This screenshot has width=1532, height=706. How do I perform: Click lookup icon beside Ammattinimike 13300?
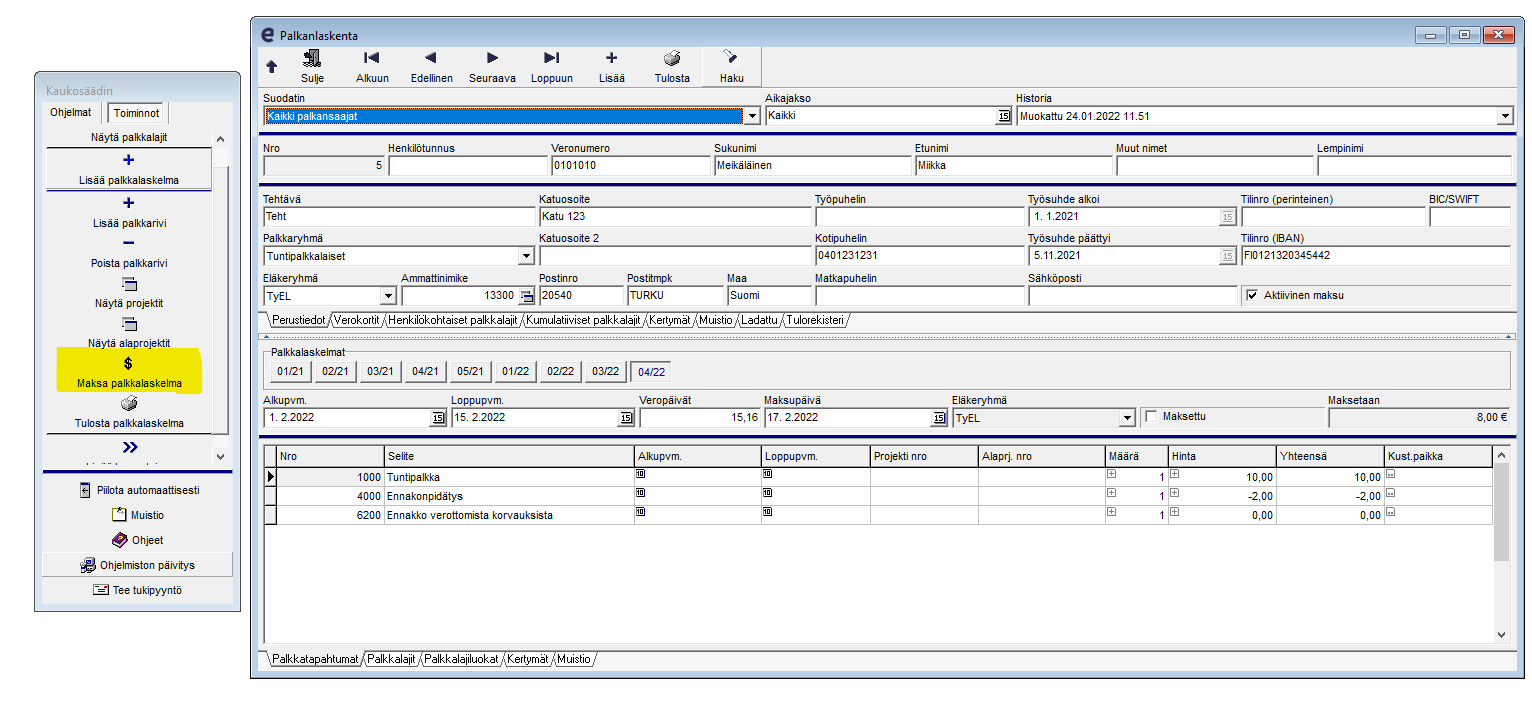tap(527, 296)
